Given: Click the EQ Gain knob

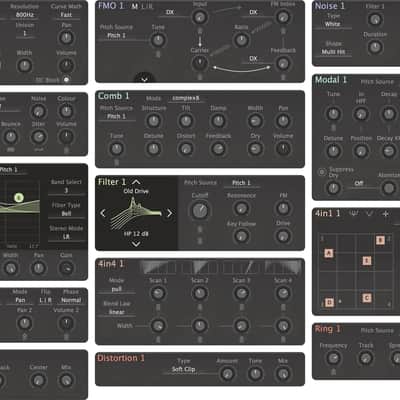Looking at the screenshot, I should click(66, 268).
